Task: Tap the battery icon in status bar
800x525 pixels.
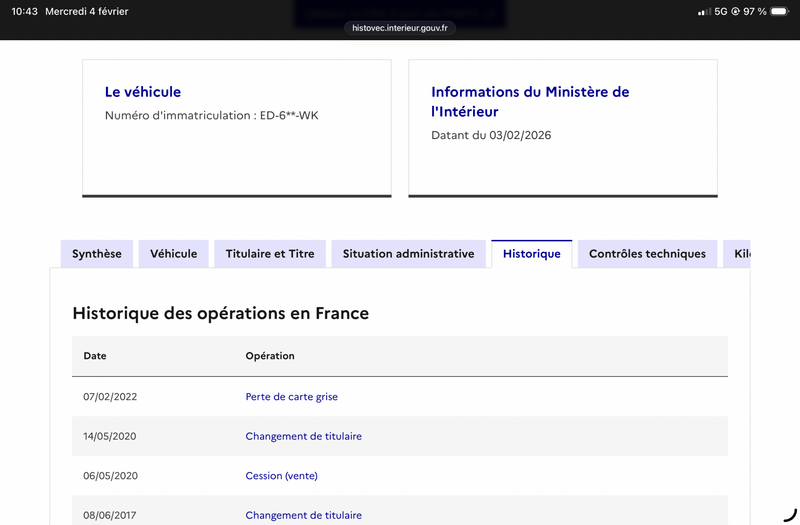Action: click(x=779, y=12)
